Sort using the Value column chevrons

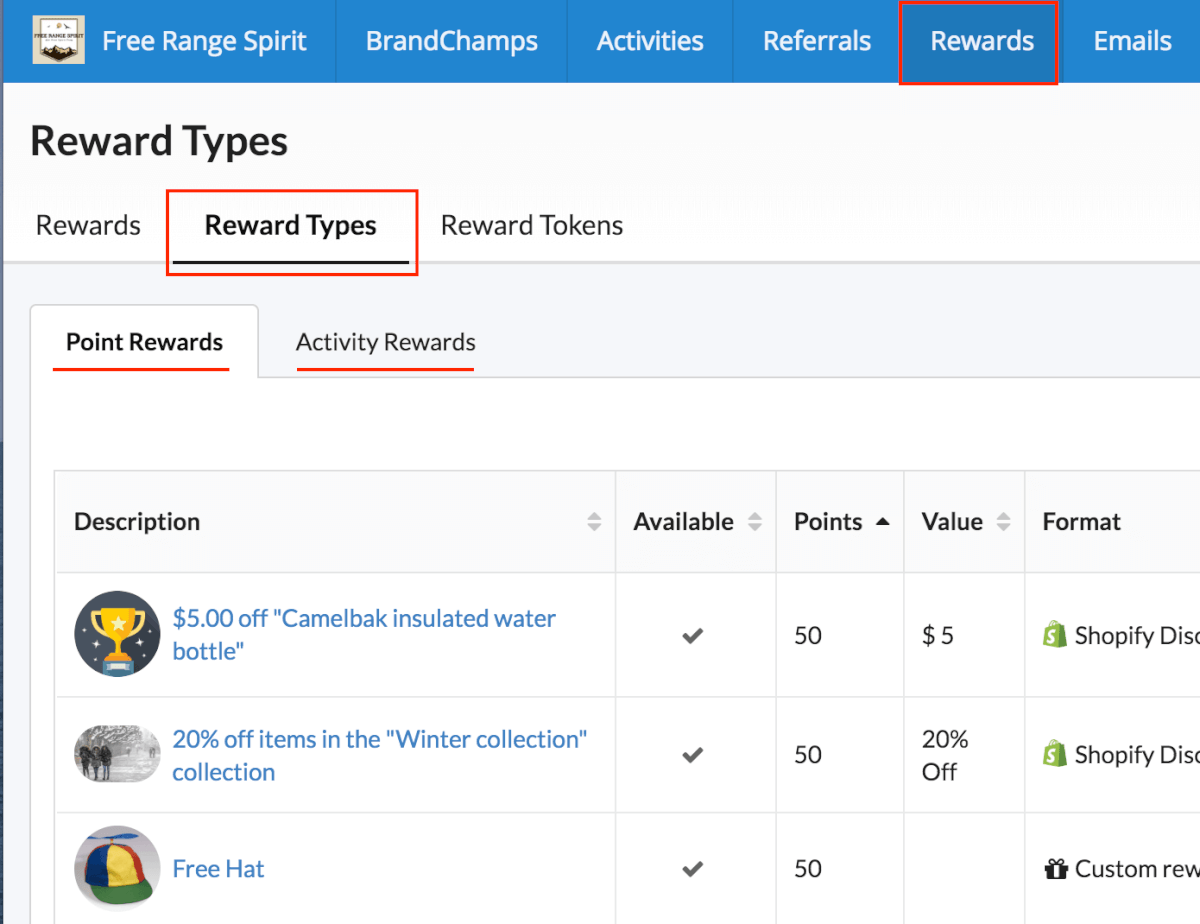click(x=1003, y=521)
